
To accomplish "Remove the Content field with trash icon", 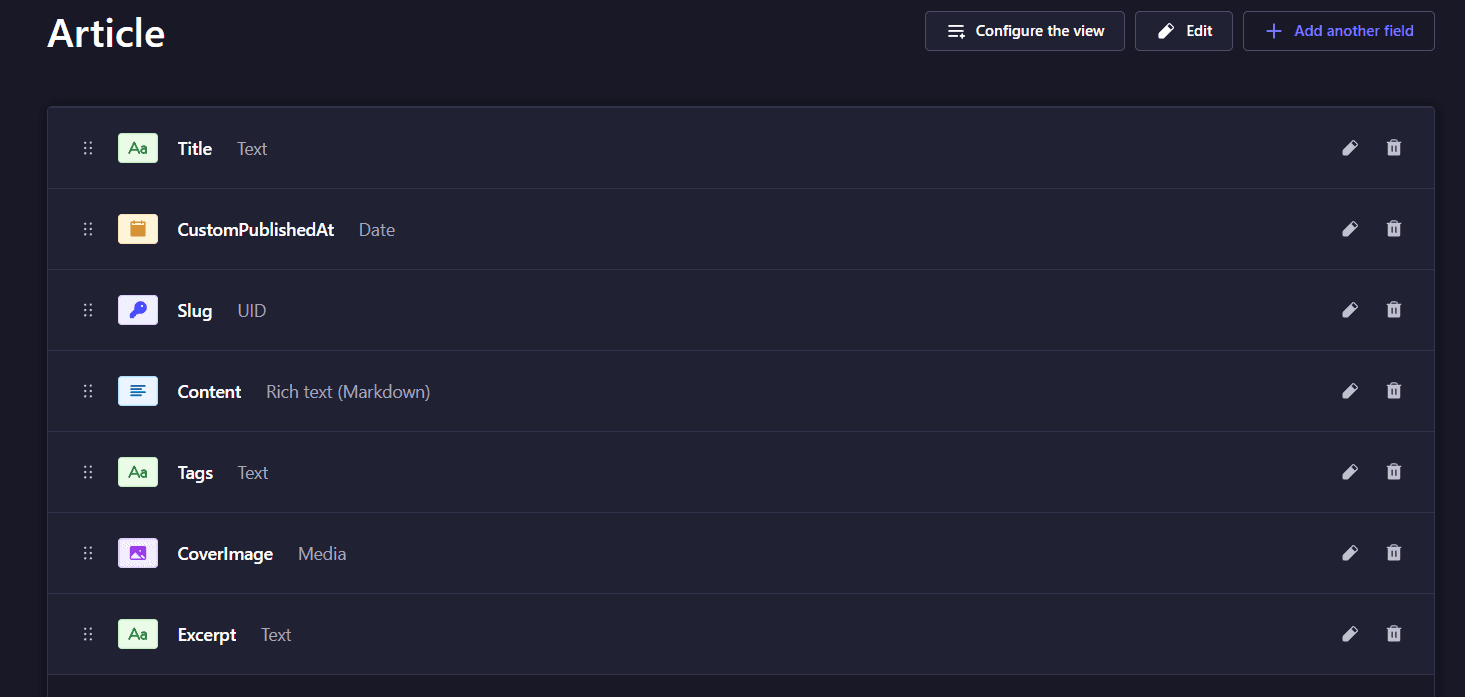I will (1394, 391).
